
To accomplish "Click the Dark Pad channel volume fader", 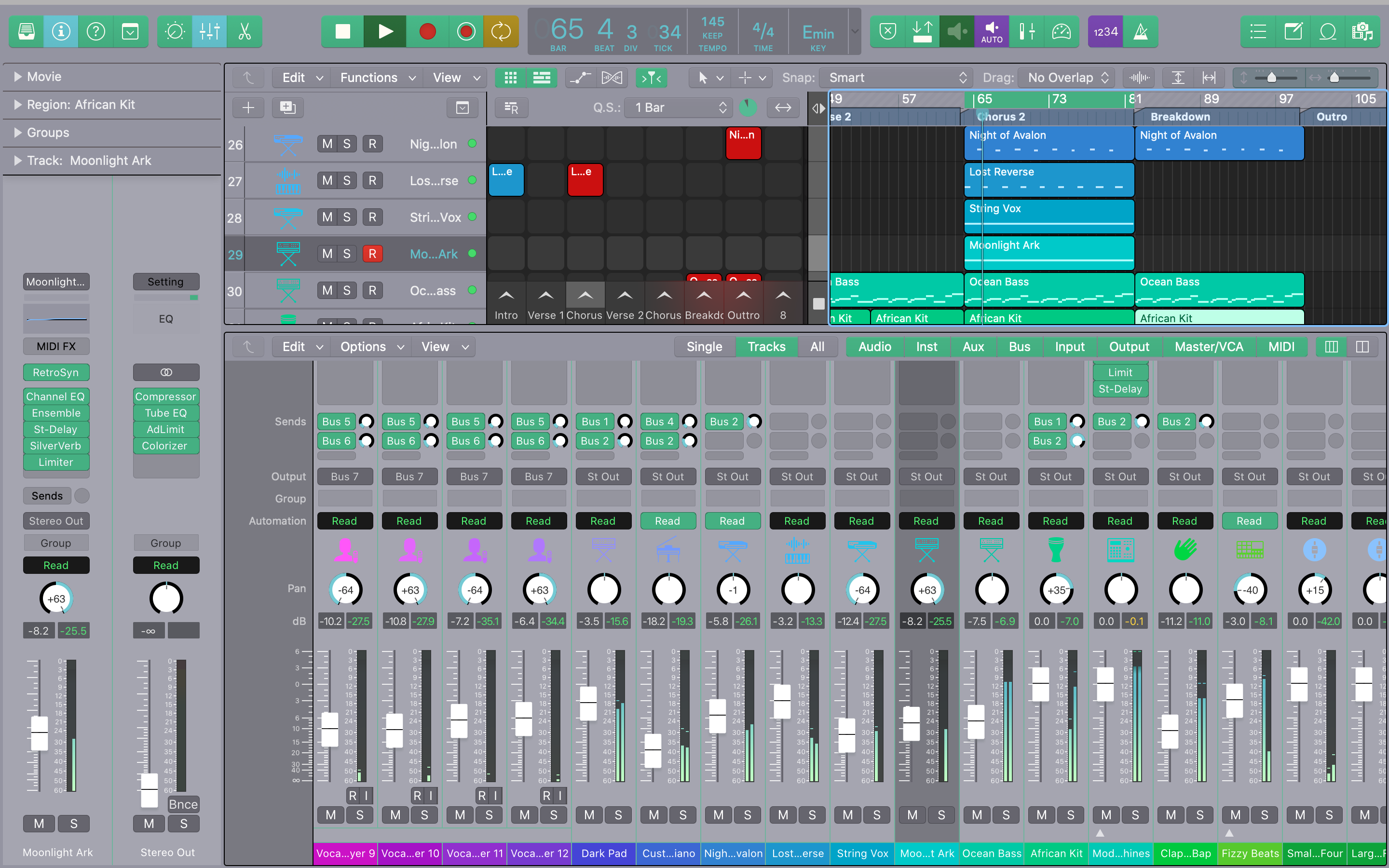I will [x=588, y=704].
